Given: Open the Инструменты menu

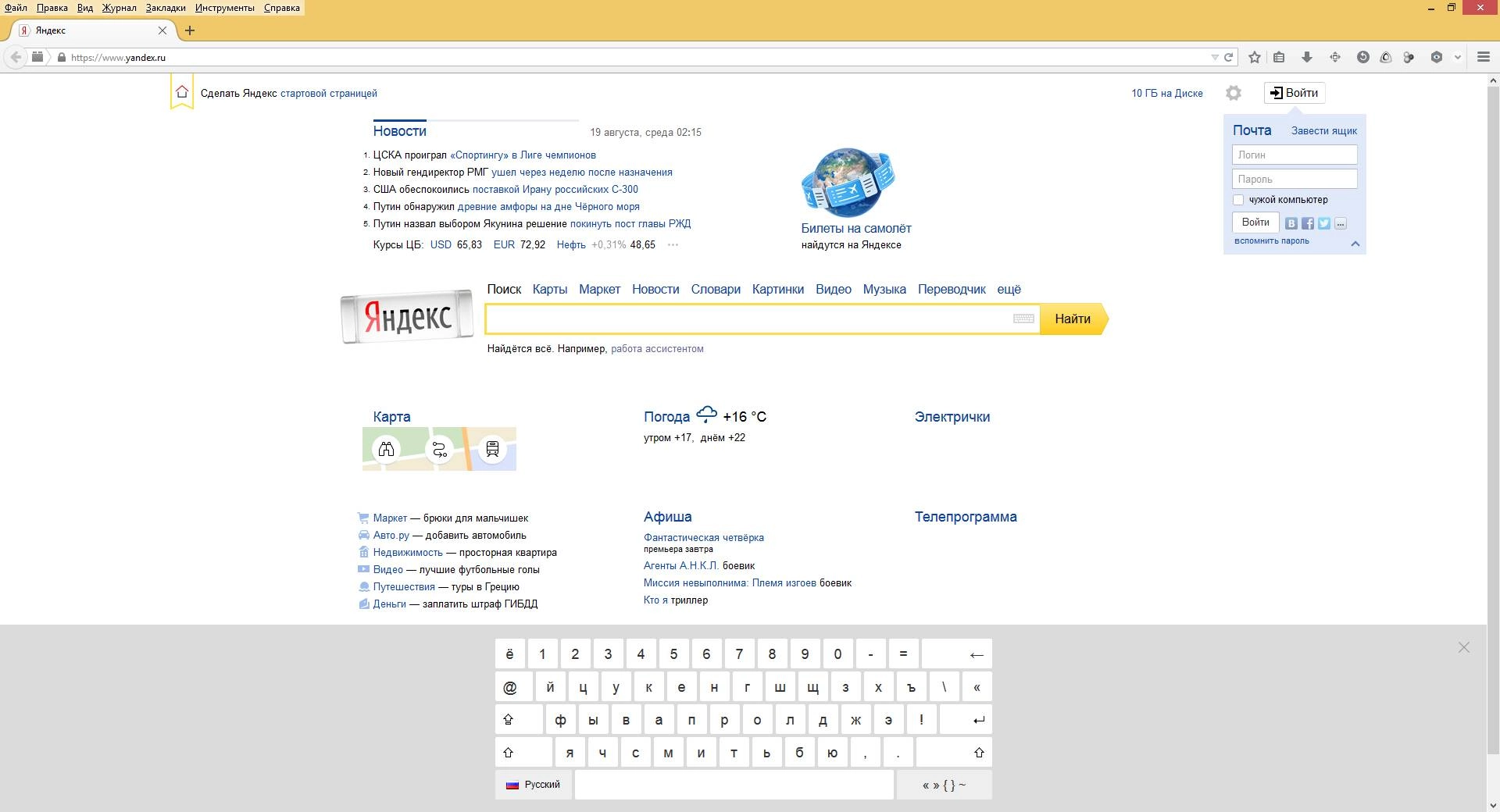Looking at the screenshot, I should (225, 8).
